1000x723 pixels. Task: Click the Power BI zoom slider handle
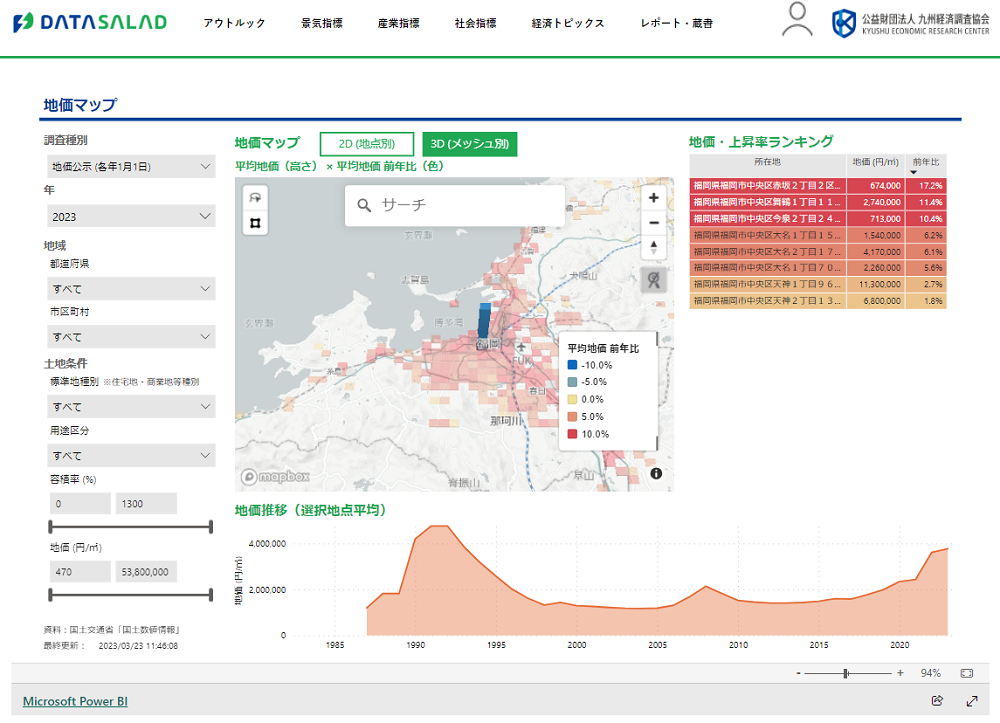tap(846, 673)
